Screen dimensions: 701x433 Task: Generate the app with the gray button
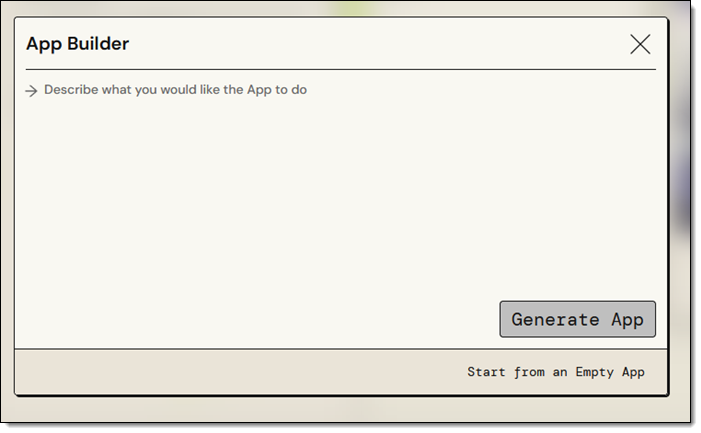[578, 319]
